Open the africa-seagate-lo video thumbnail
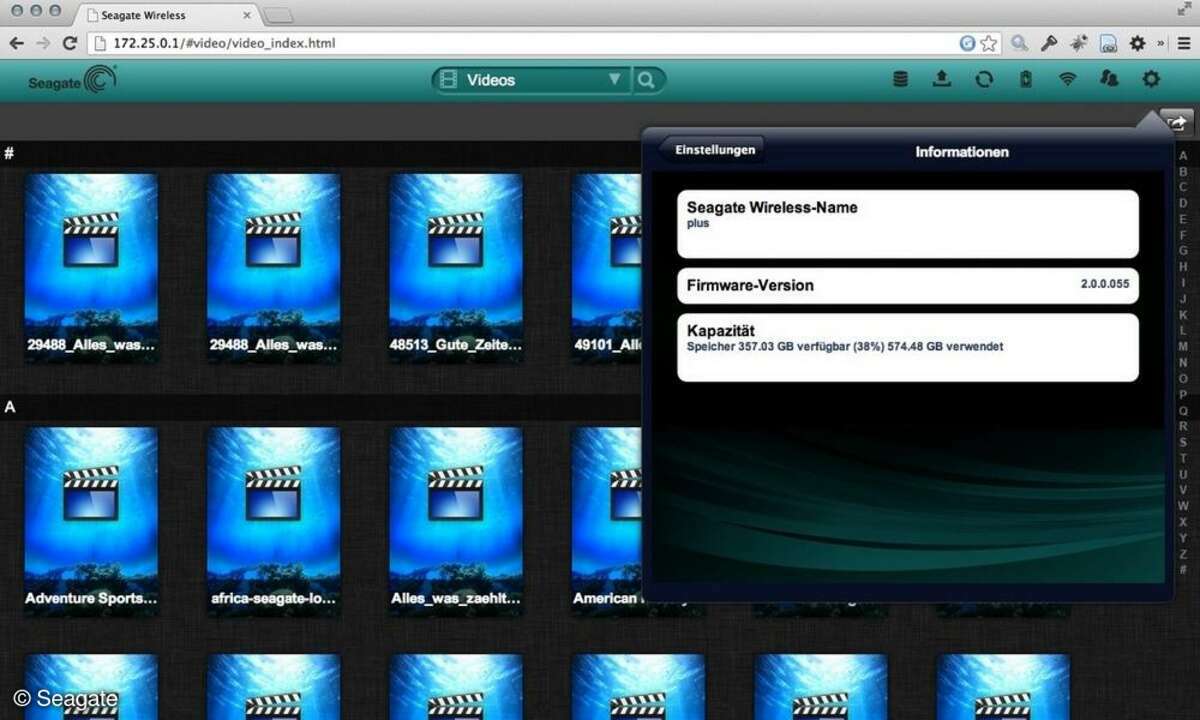 [x=273, y=520]
